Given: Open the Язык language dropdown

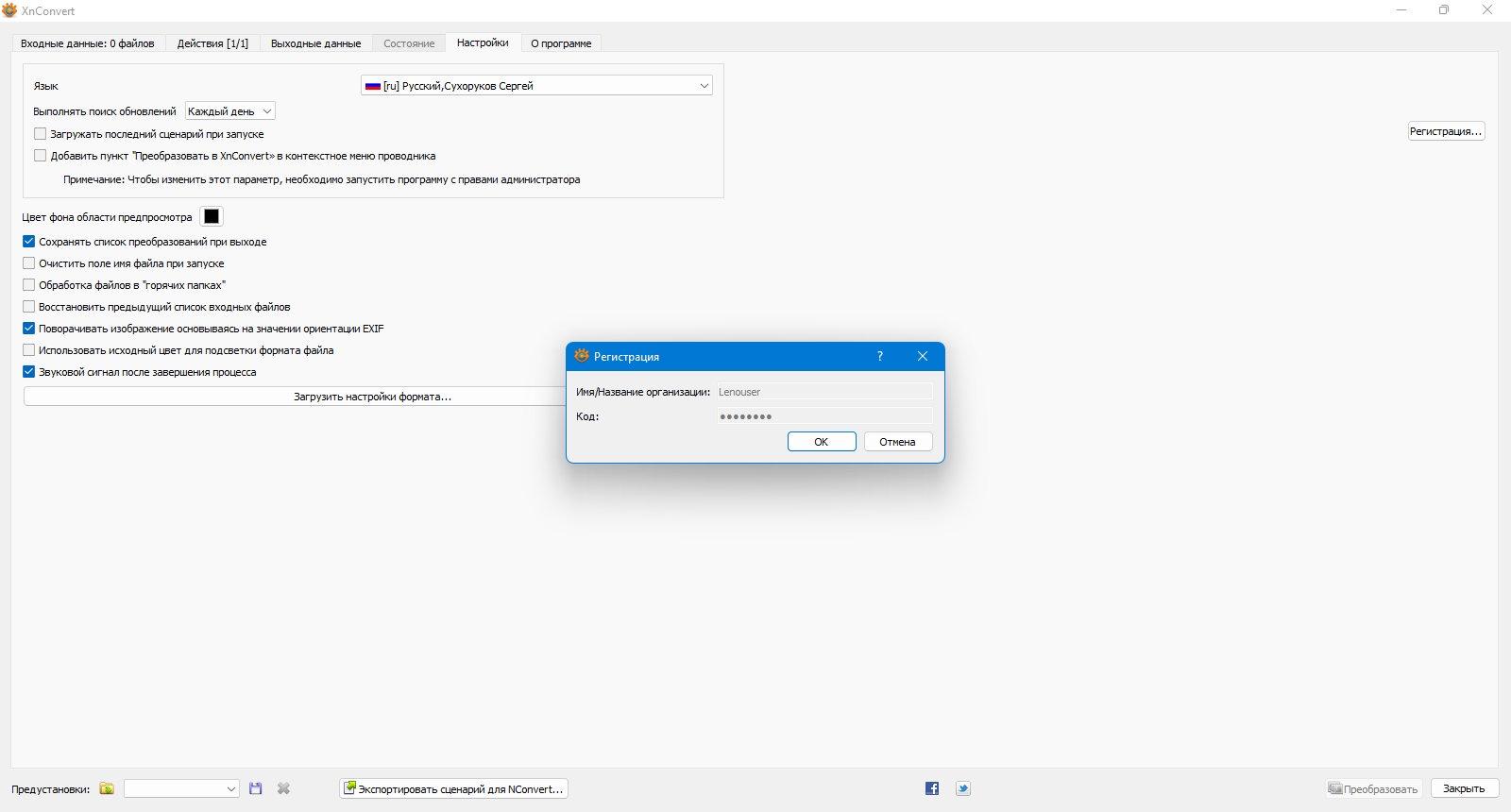Looking at the screenshot, I should click(536, 85).
